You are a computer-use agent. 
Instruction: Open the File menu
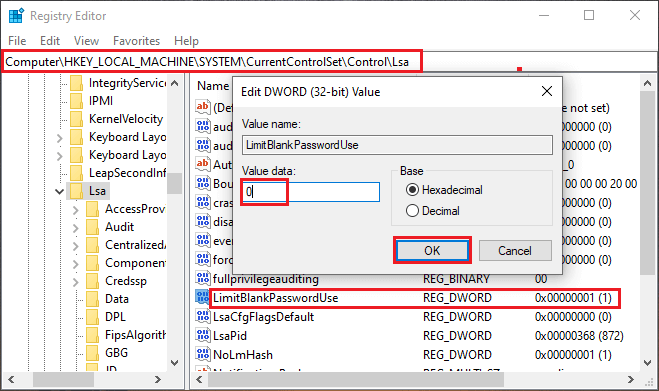tap(17, 41)
